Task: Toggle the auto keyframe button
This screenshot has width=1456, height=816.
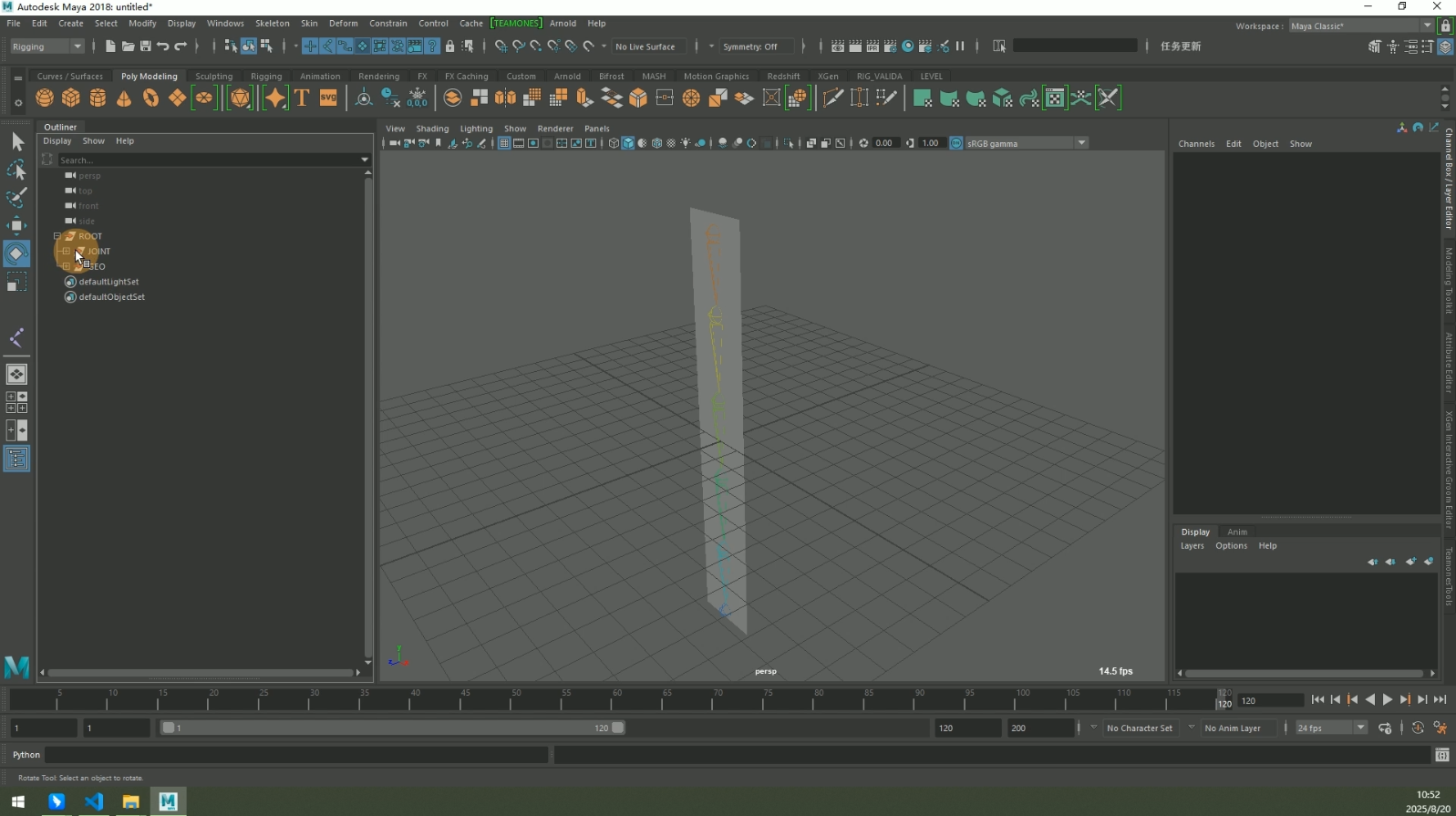Action: pyautogui.click(x=1418, y=728)
